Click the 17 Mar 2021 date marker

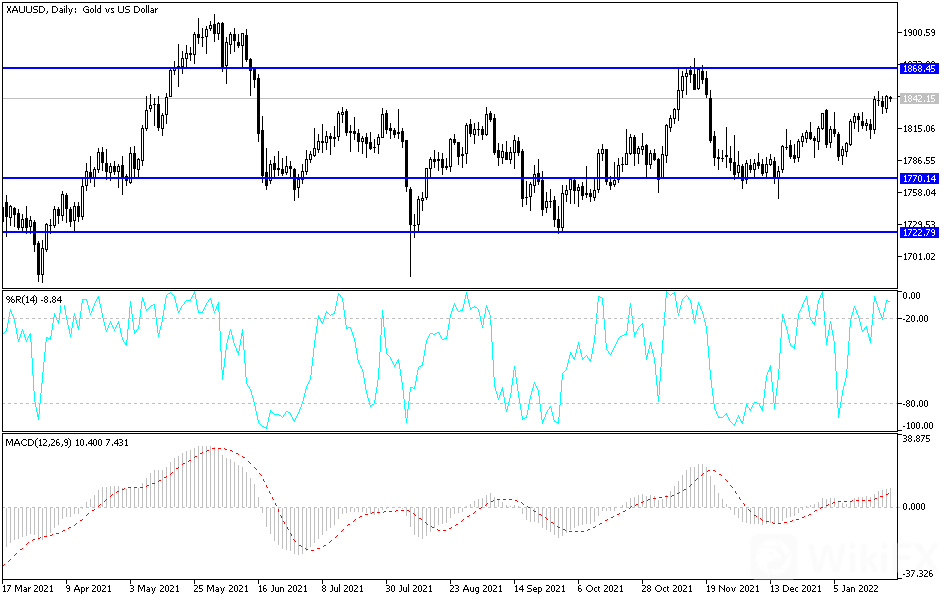coord(26,590)
